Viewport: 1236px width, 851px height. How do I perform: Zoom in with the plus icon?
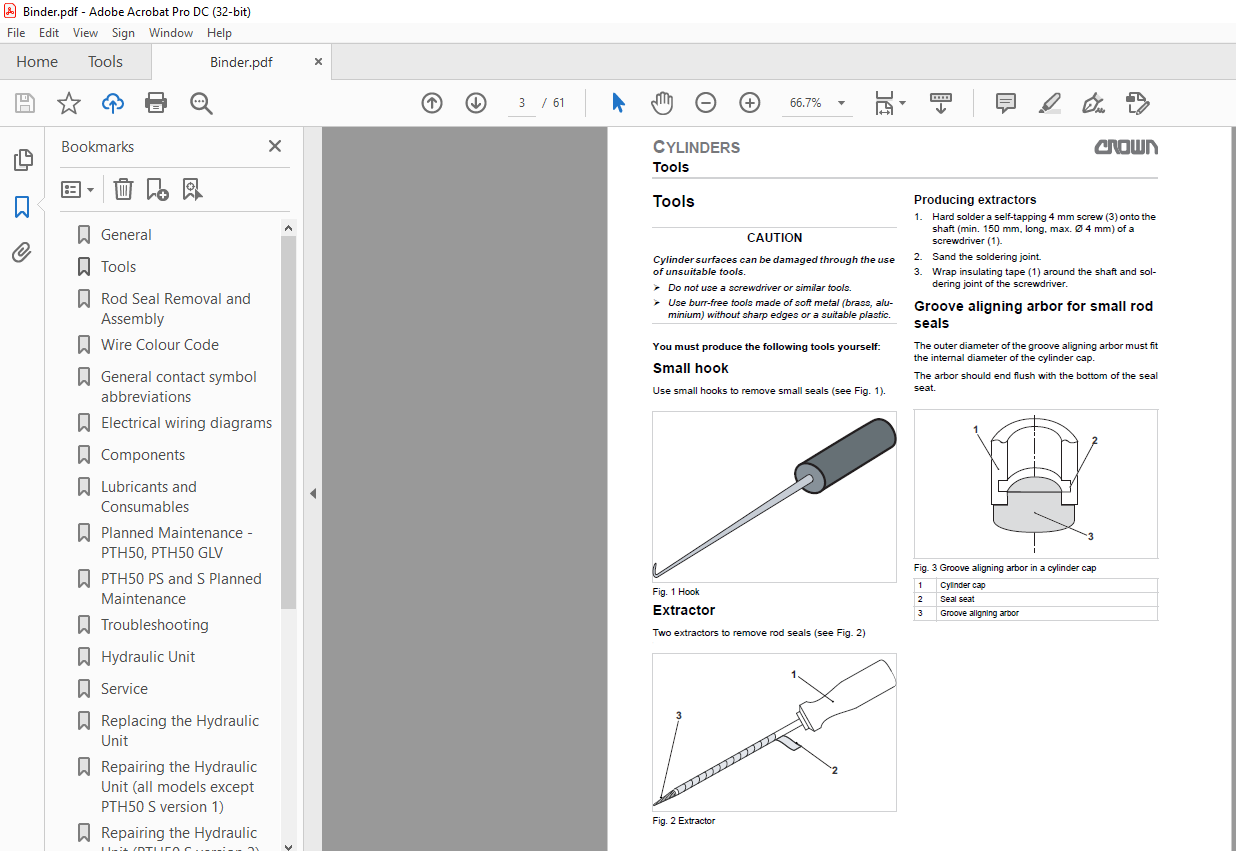click(750, 103)
